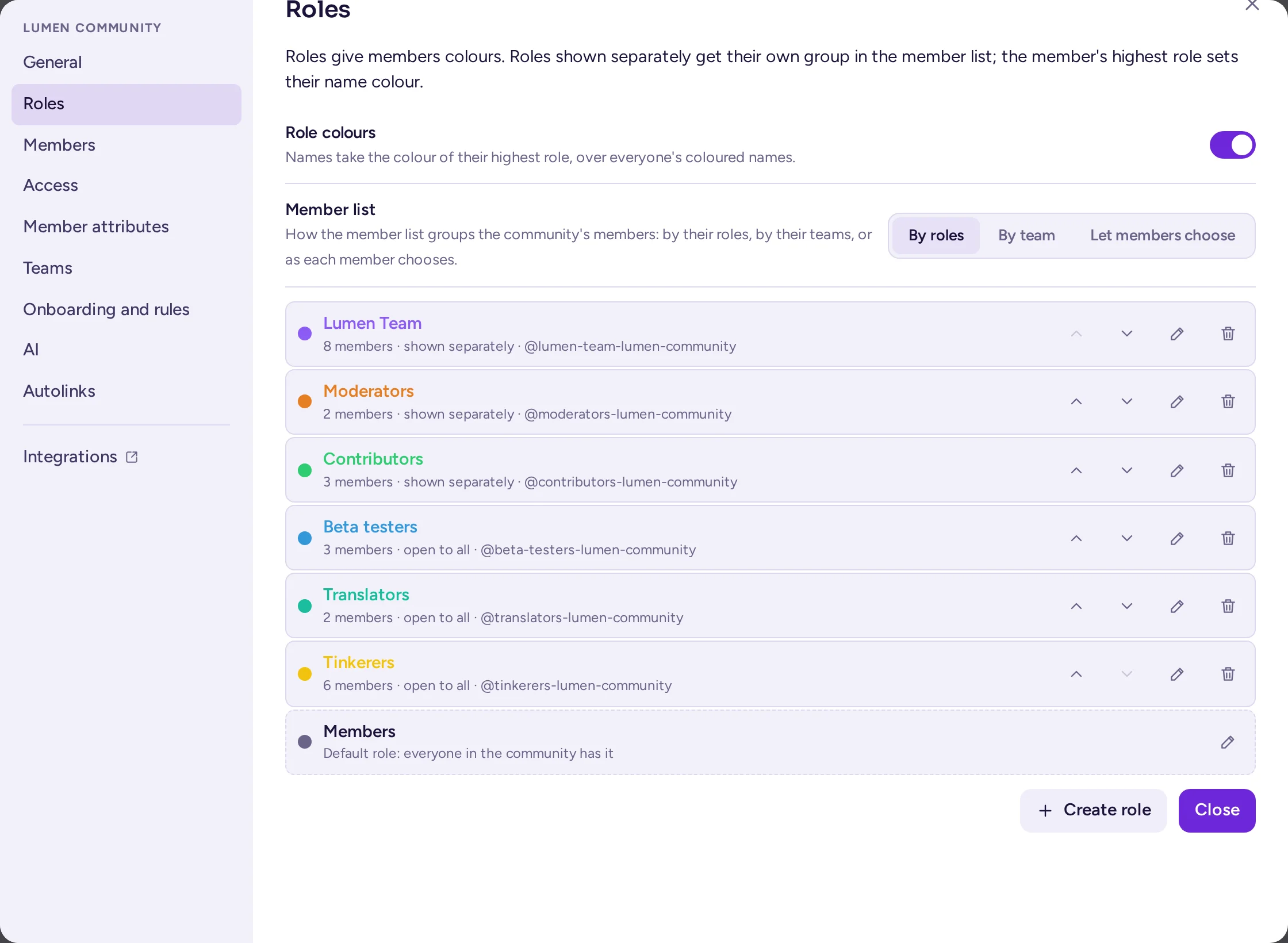
Task: Move Lumen Team role down
Action: [1127, 334]
